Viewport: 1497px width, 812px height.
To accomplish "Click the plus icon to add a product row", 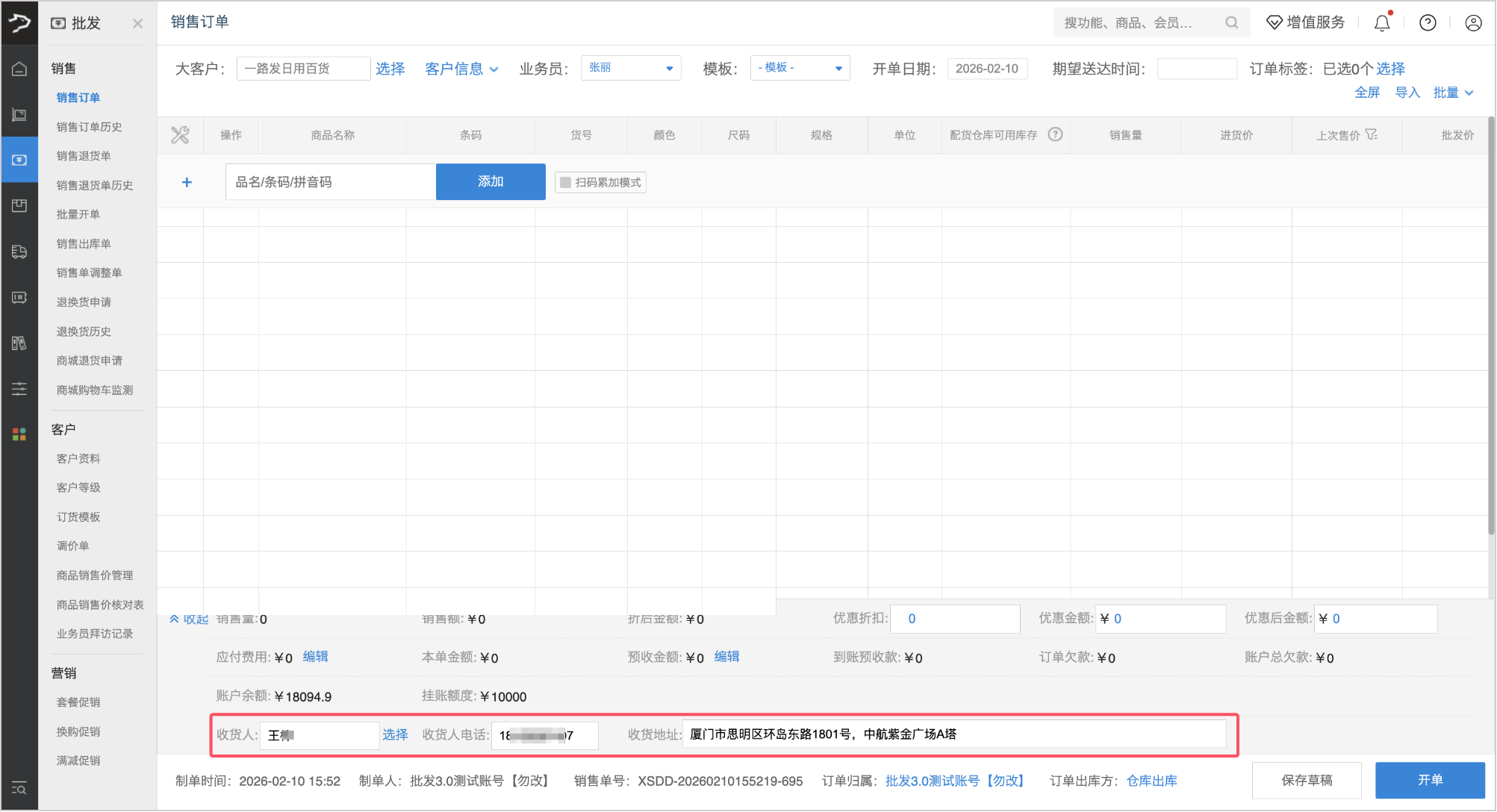I will coord(187,181).
